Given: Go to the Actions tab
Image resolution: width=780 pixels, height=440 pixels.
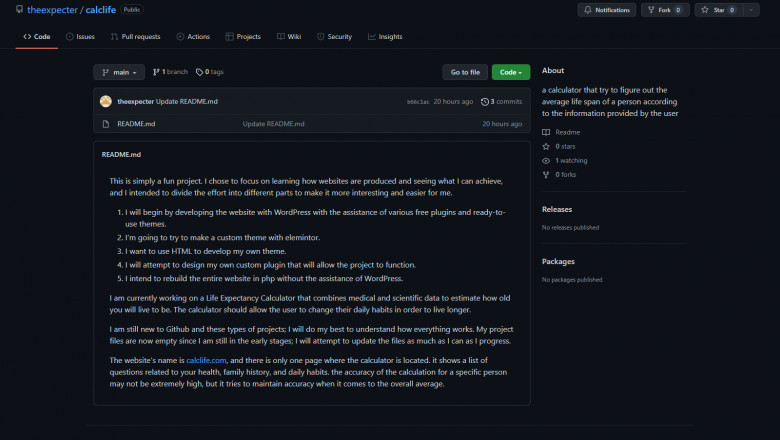Looking at the screenshot, I should pos(193,37).
